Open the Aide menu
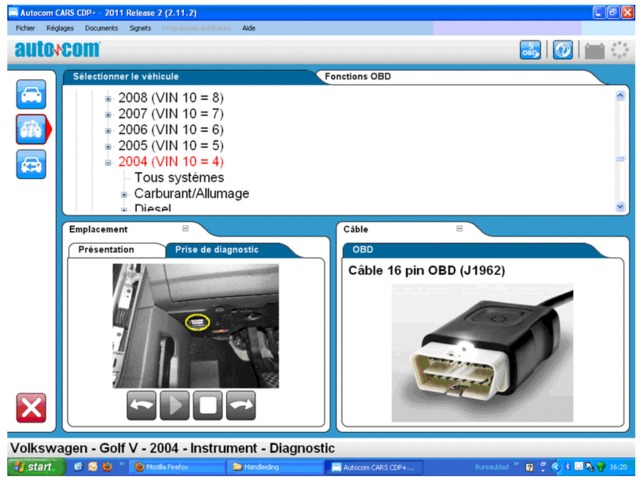Viewport: 640px width, 480px height. [249, 28]
